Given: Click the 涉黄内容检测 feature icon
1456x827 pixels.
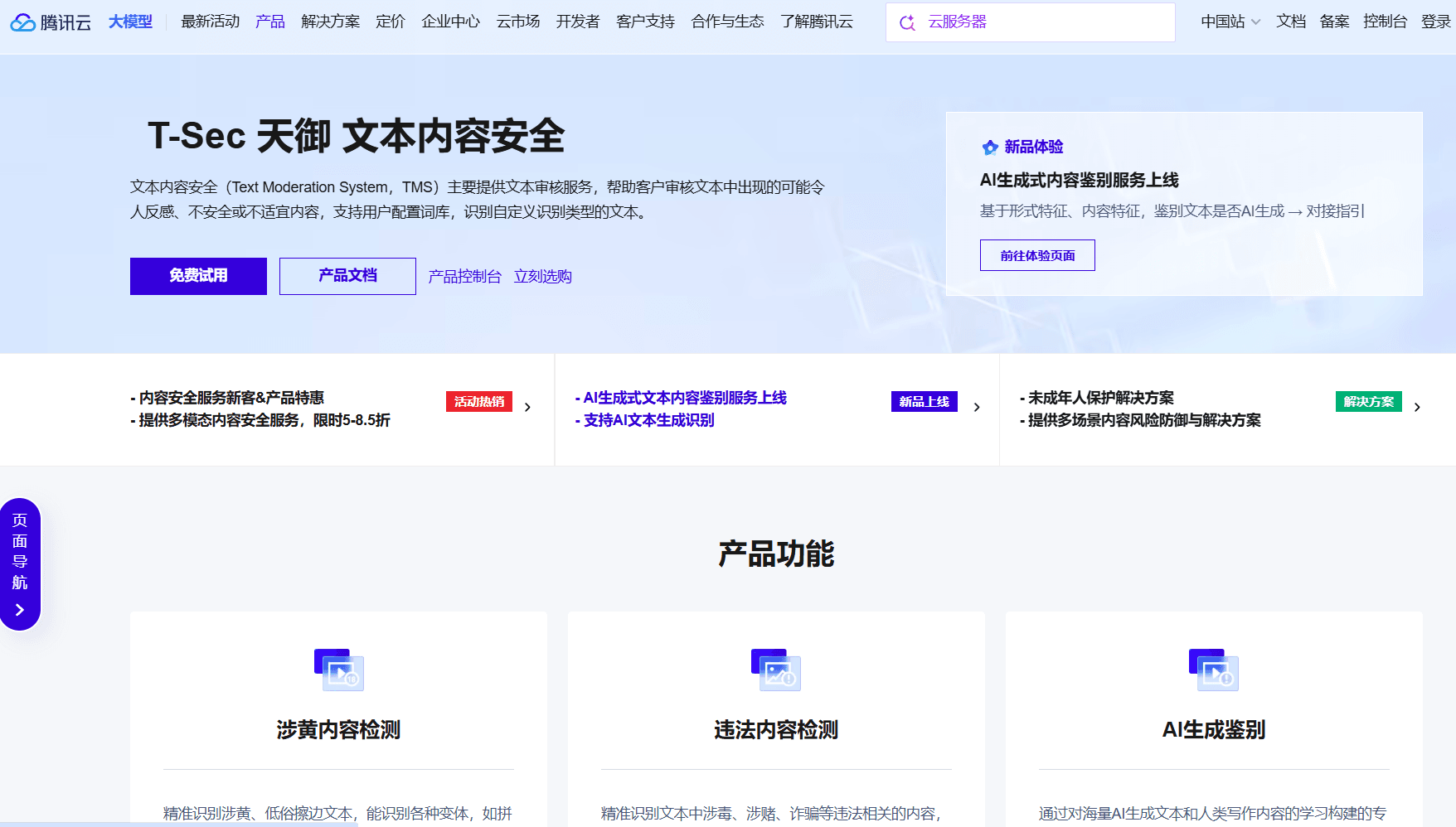Looking at the screenshot, I should click(x=339, y=670).
